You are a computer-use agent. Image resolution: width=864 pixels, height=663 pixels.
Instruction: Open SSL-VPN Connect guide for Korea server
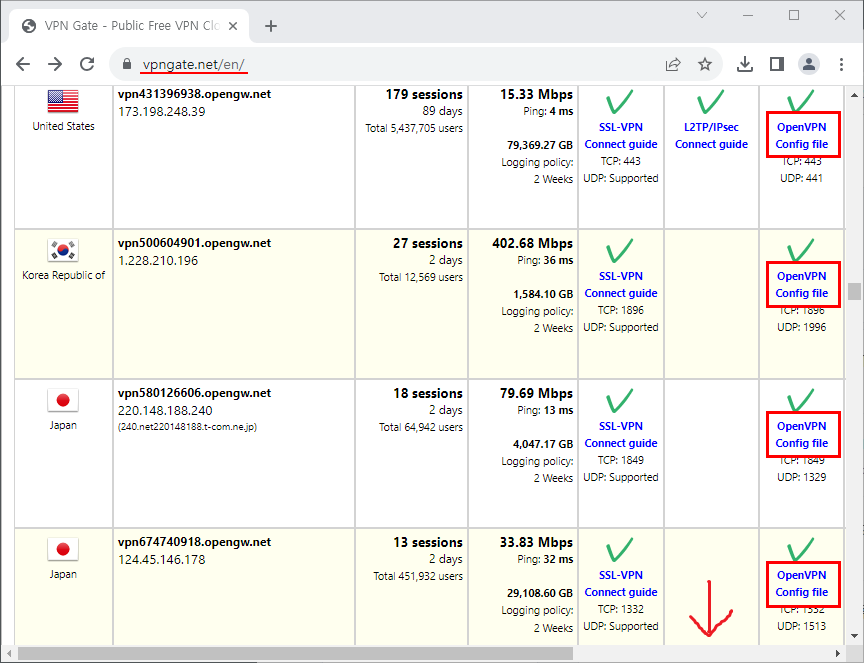click(620, 284)
